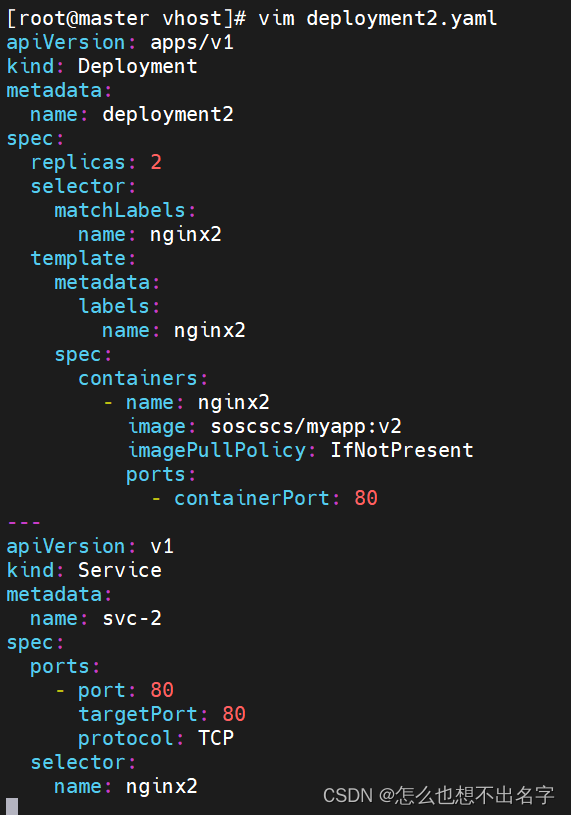Viewport: 571px width, 815px height.
Task: Click the targetPort value 80
Action: [x=234, y=714]
